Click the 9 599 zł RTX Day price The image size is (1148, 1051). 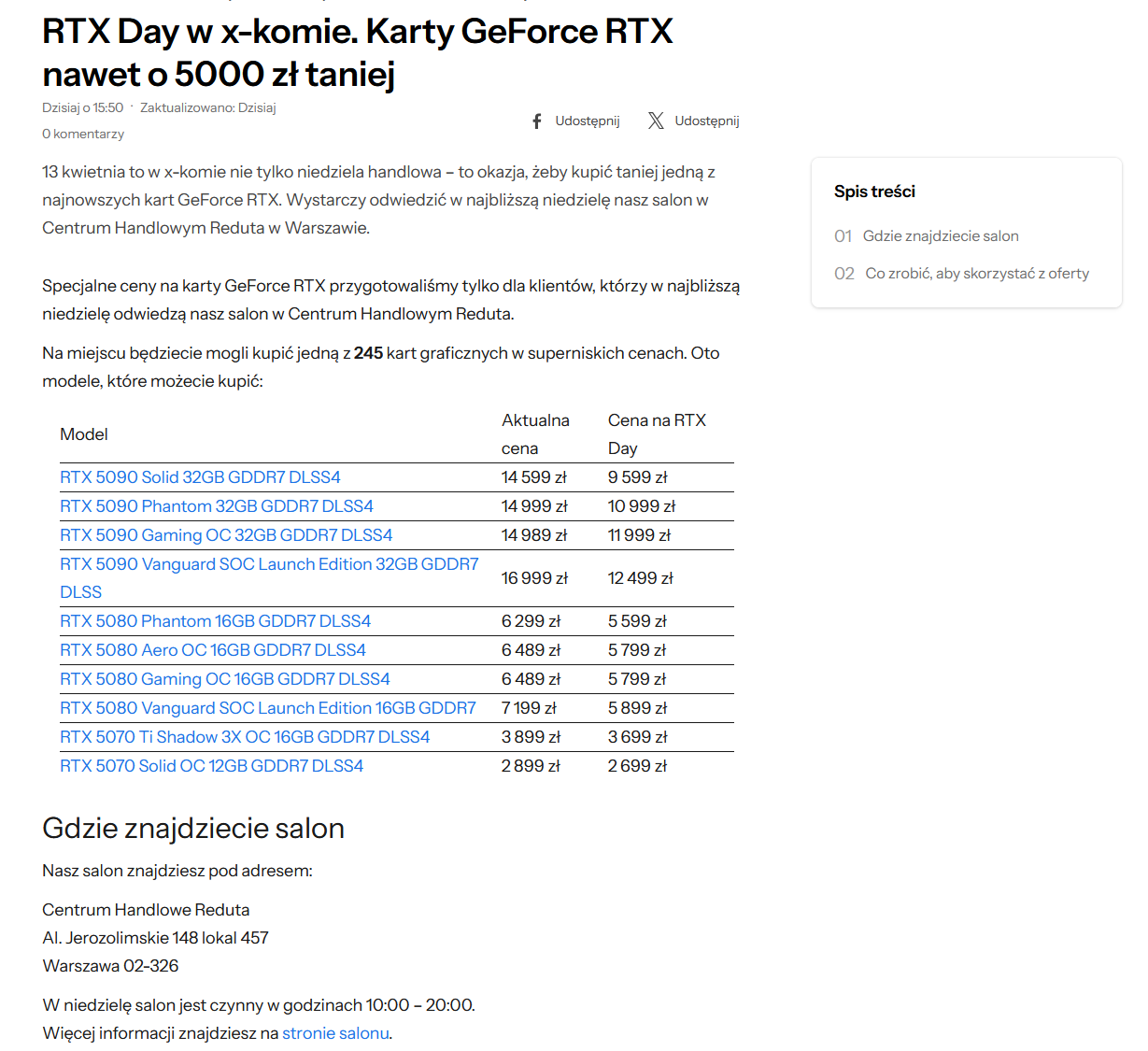pos(638,477)
